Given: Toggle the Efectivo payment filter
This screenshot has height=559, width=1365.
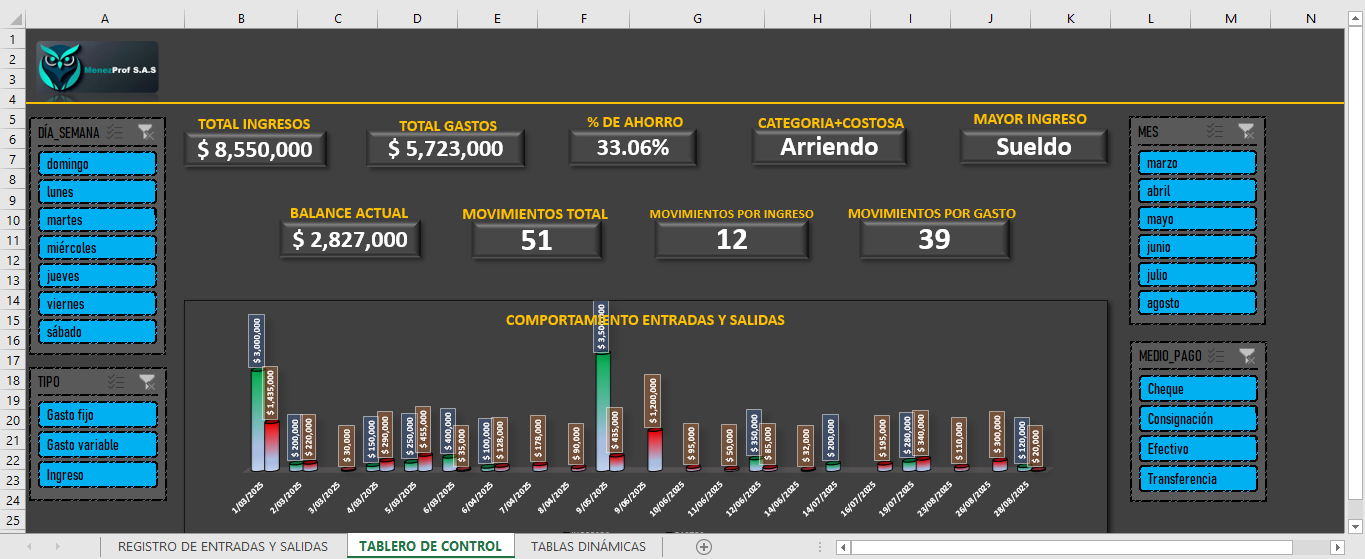Looking at the screenshot, I should click(x=1197, y=449).
